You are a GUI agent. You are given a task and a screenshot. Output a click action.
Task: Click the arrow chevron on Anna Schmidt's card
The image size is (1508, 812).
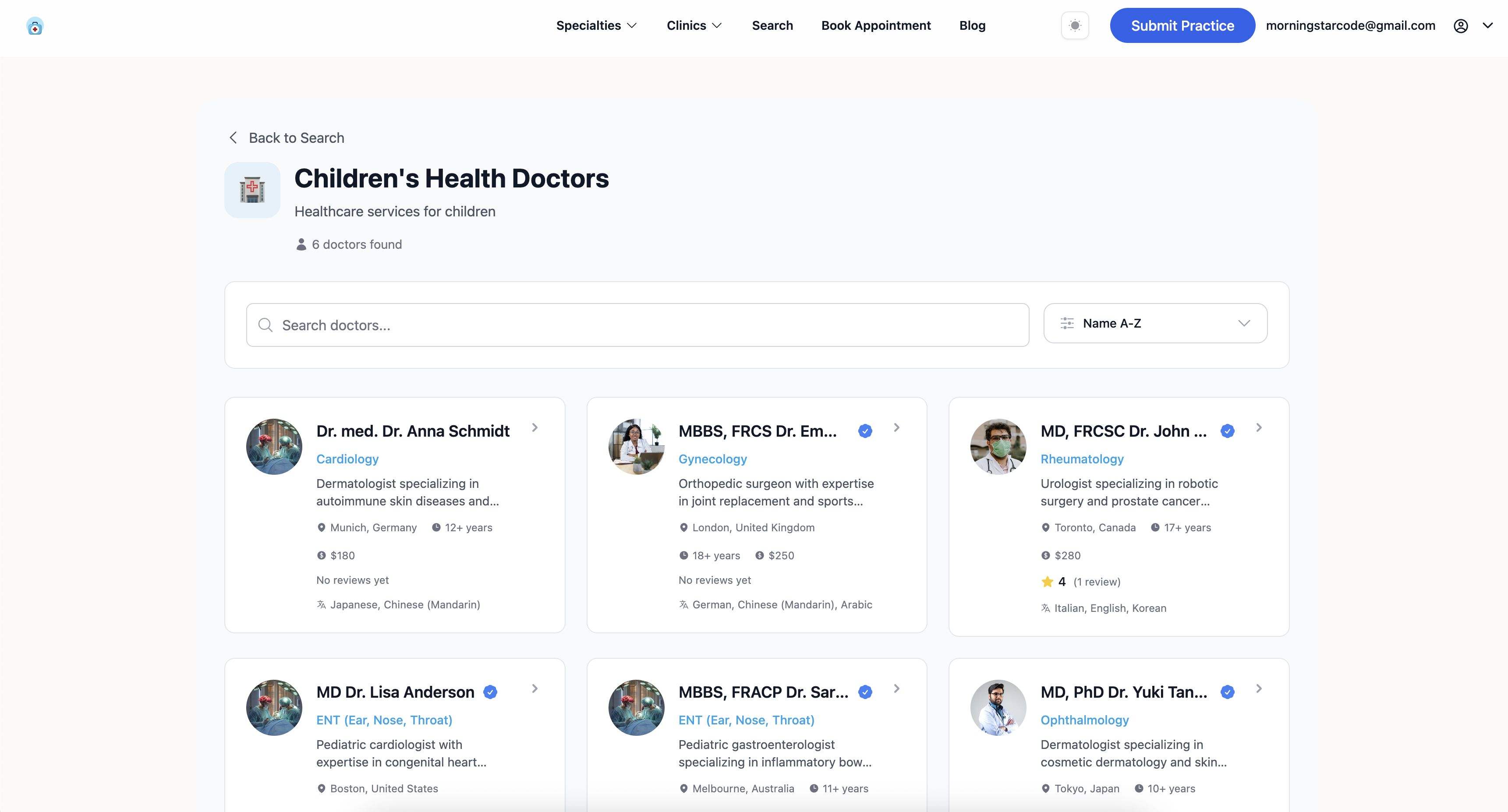click(535, 427)
